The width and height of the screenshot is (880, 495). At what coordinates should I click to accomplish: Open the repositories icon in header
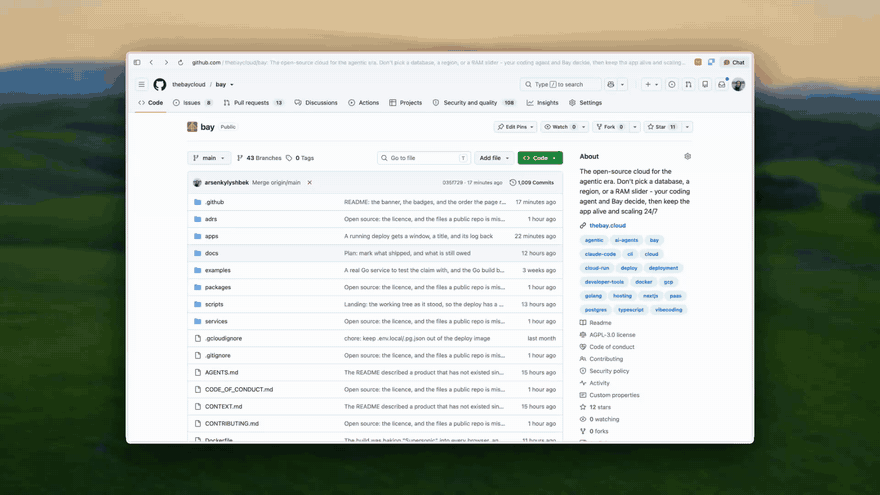pyautogui.click(x=705, y=85)
